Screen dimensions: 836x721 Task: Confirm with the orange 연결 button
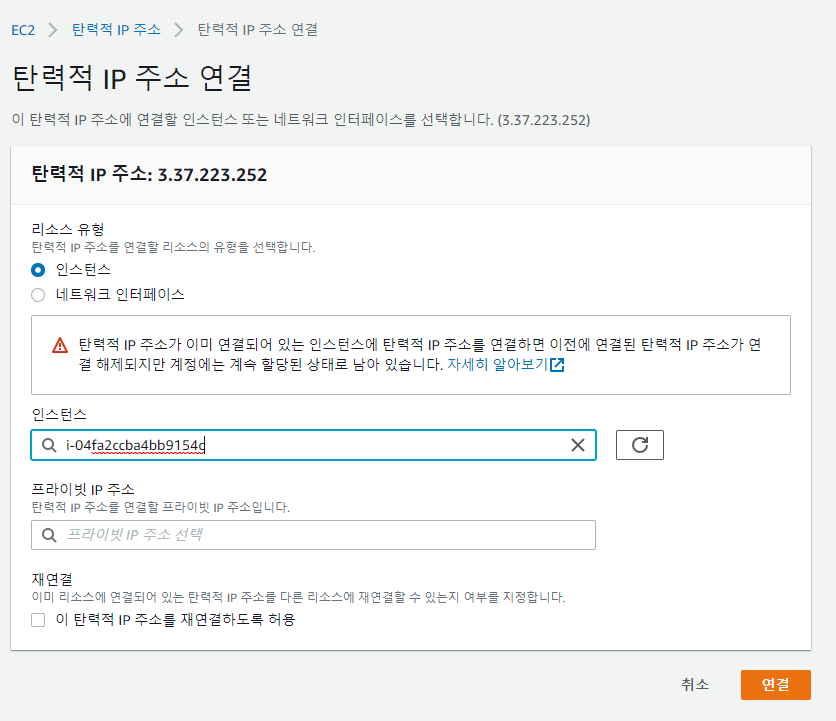(x=776, y=685)
